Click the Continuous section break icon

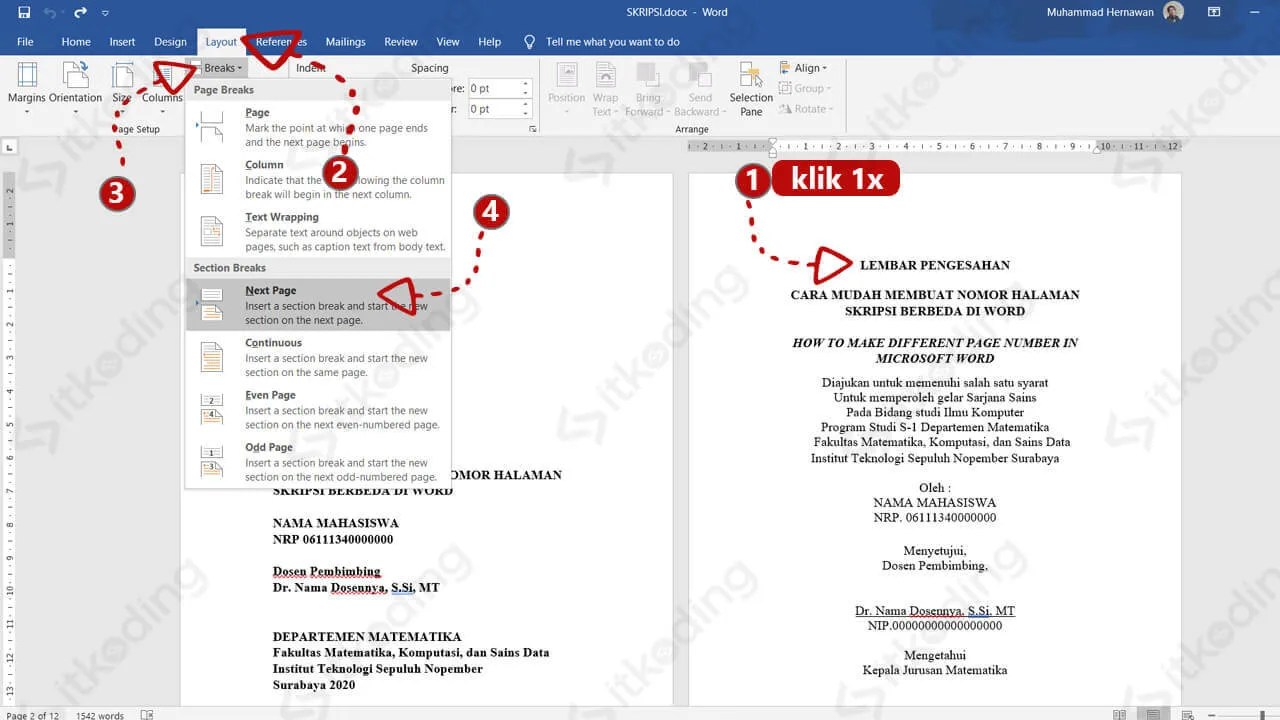pos(211,357)
